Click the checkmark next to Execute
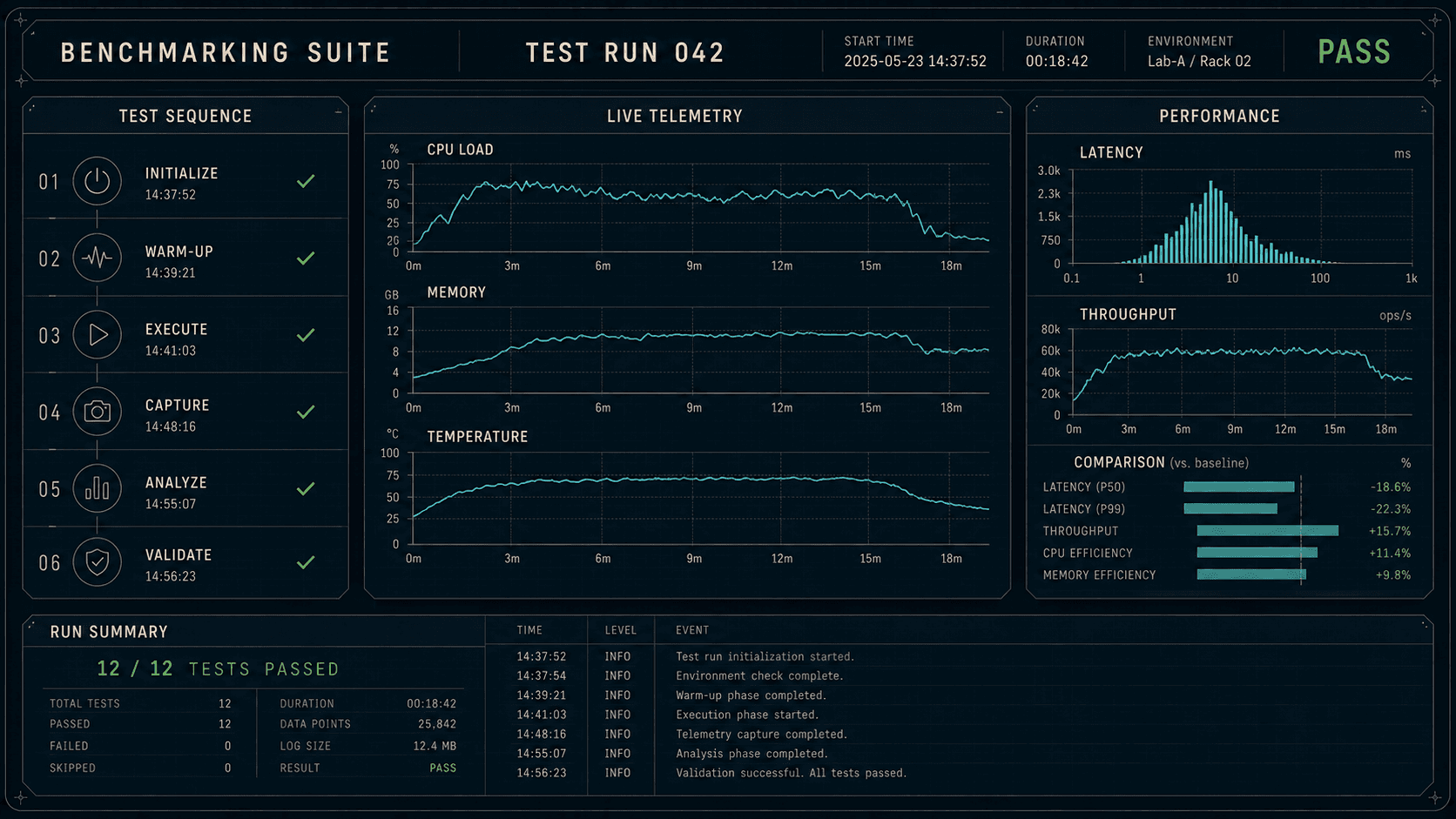Screen dimensions: 1456x819 [306, 335]
